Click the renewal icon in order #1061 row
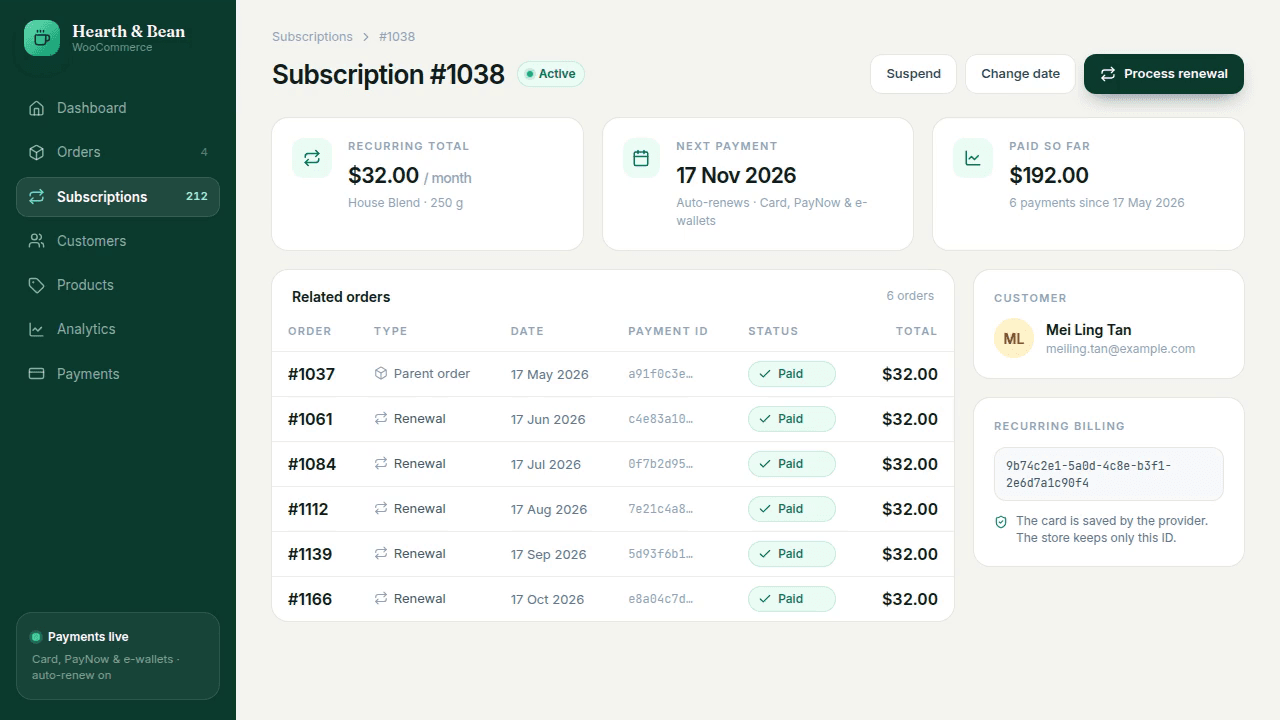Image resolution: width=1280 pixels, height=720 pixels. [x=381, y=419]
